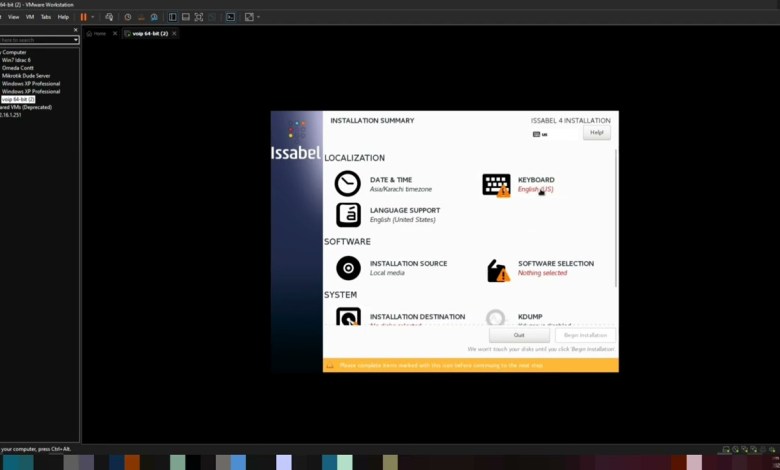Select Omeda Contt in the library
This screenshot has height=470, width=780.
(17, 68)
